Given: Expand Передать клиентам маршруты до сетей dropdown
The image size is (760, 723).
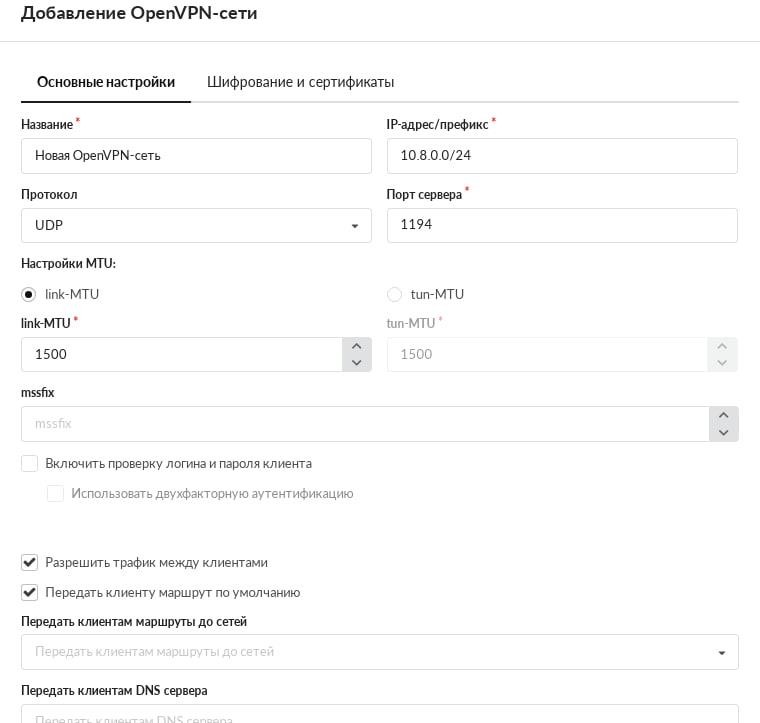Looking at the screenshot, I should pos(380,652).
